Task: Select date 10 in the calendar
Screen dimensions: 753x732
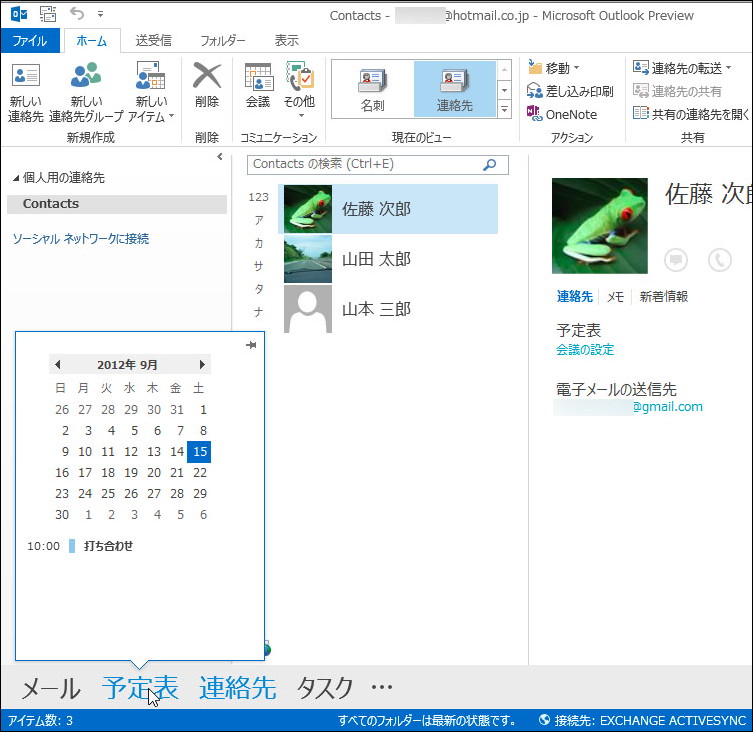Action: (x=85, y=452)
